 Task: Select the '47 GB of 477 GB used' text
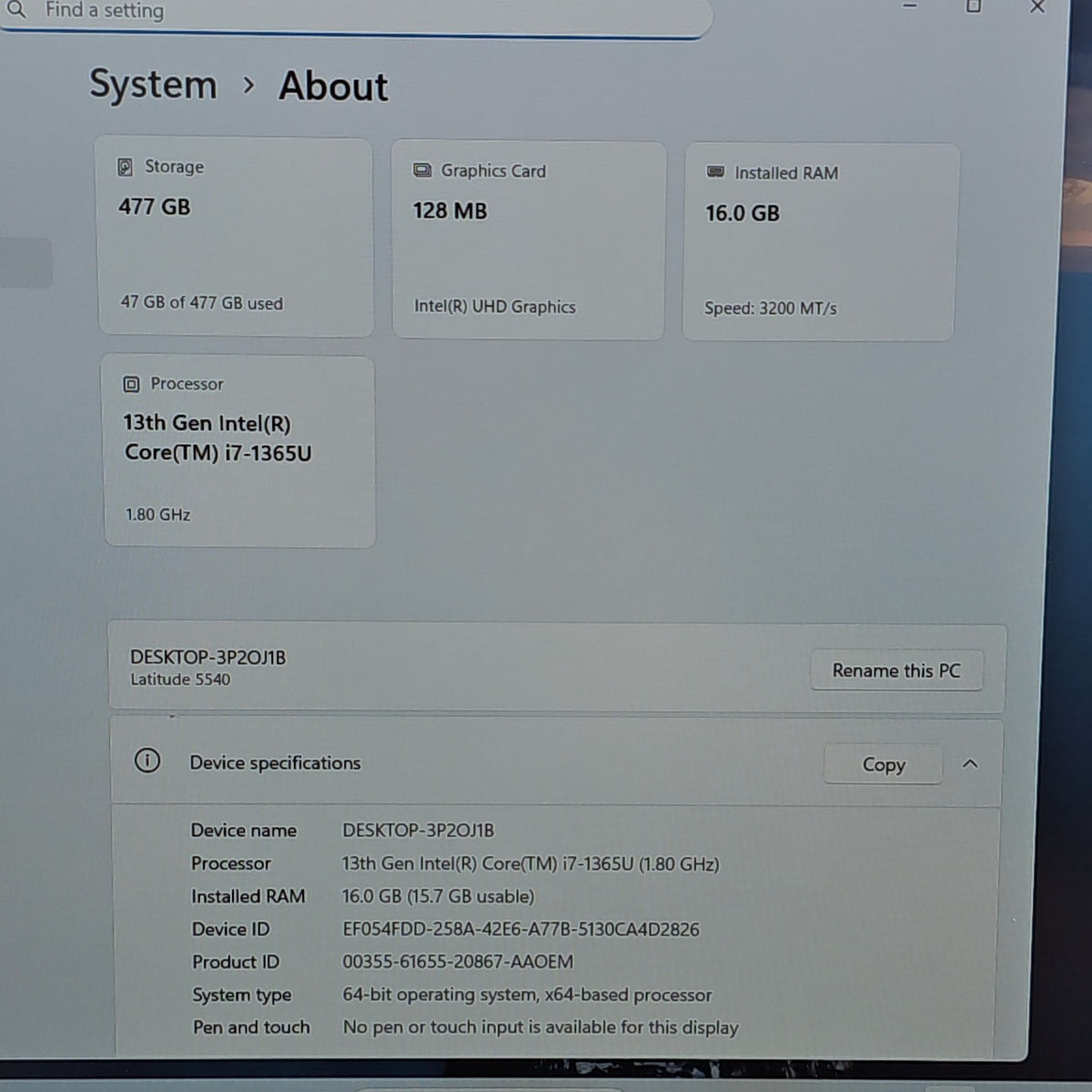click(x=202, y=303)
